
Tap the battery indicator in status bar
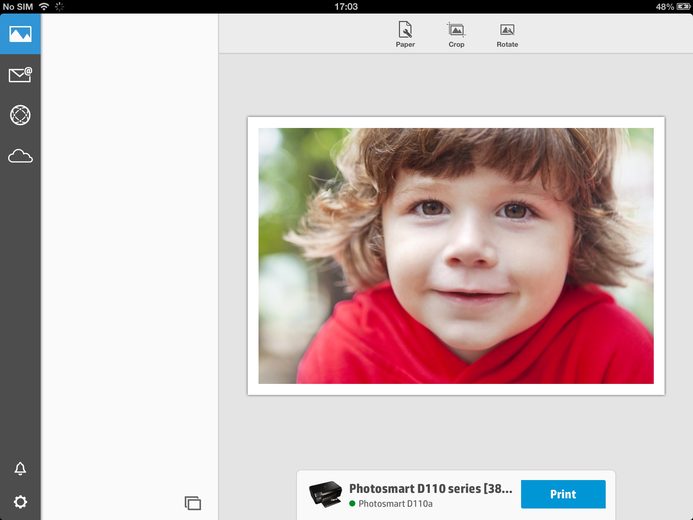(x=683, y=7)
